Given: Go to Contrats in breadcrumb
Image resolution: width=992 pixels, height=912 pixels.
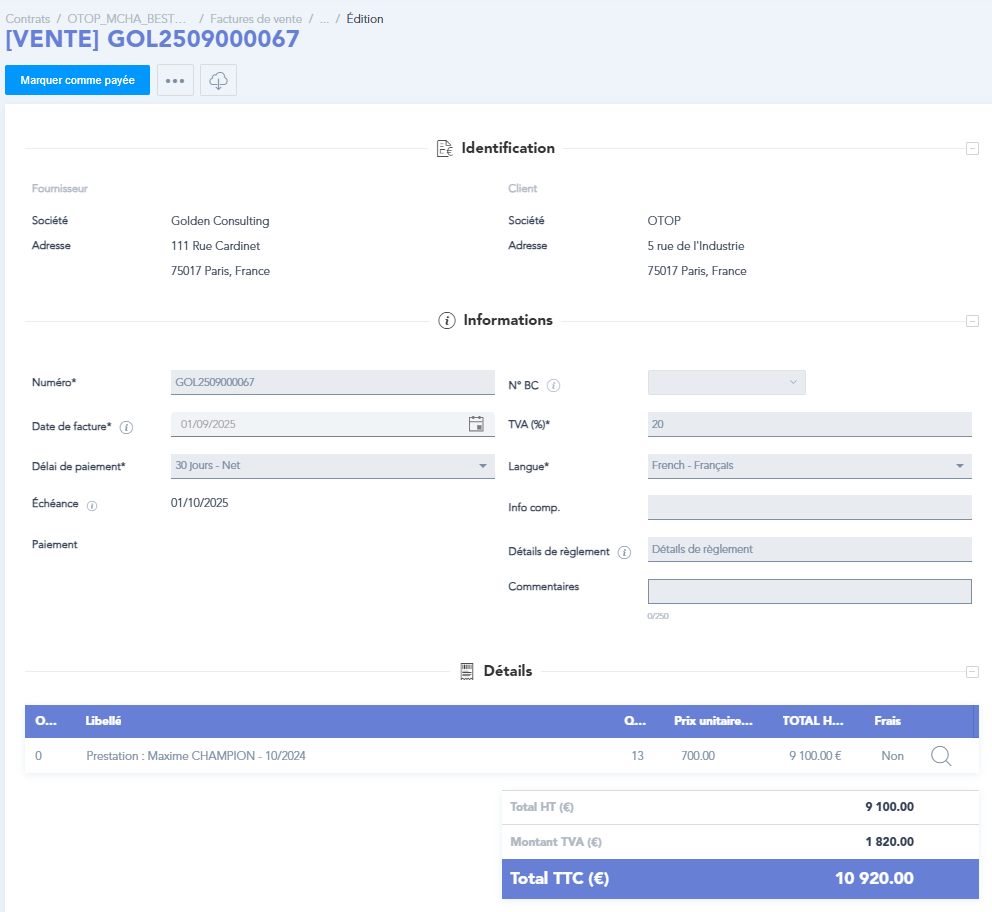Looking at the screenshot, I should pyautogui.click(x=28, y=19).
